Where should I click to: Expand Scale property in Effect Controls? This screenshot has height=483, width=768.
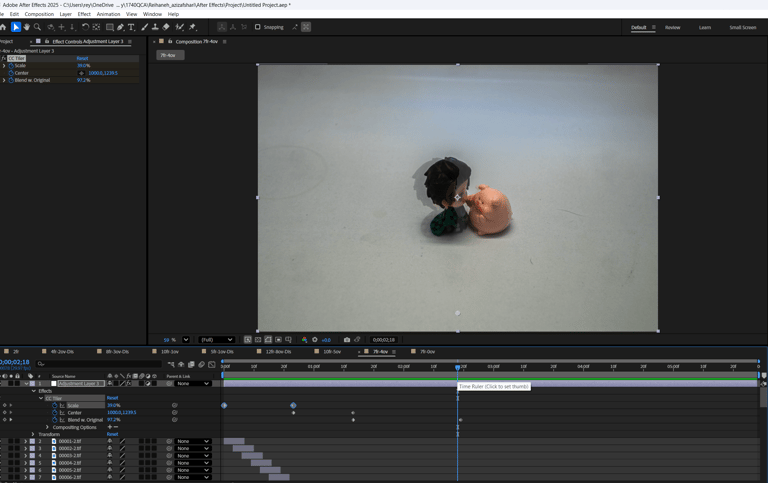4,66
